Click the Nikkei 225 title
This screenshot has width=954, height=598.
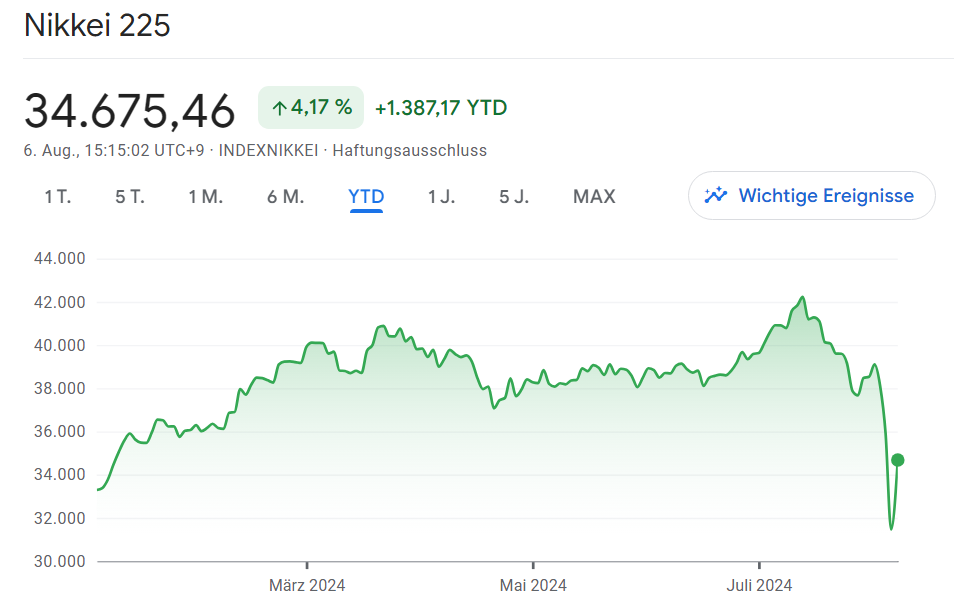pyautogui.click(x=97, y=26)
